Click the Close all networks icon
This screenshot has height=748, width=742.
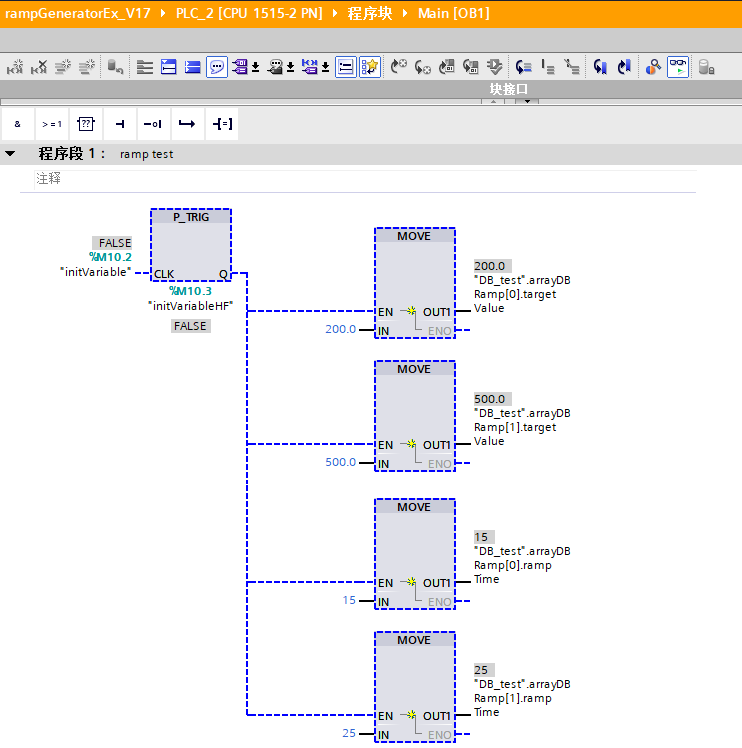168,67
